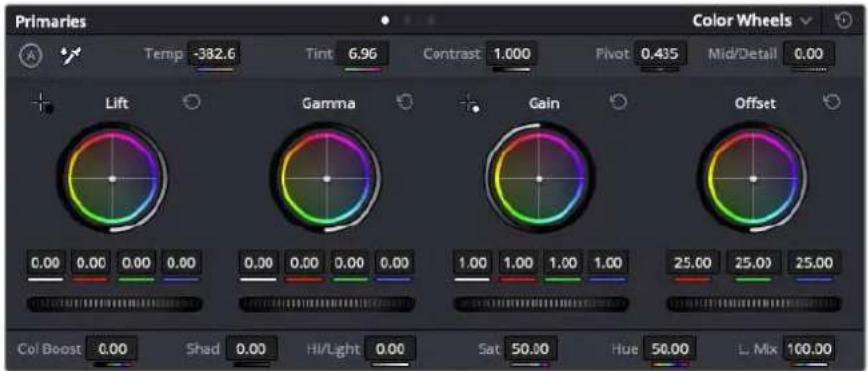Click the Offset master wheel slider
This screenshot has height=371, width=868.
point(754,304)
